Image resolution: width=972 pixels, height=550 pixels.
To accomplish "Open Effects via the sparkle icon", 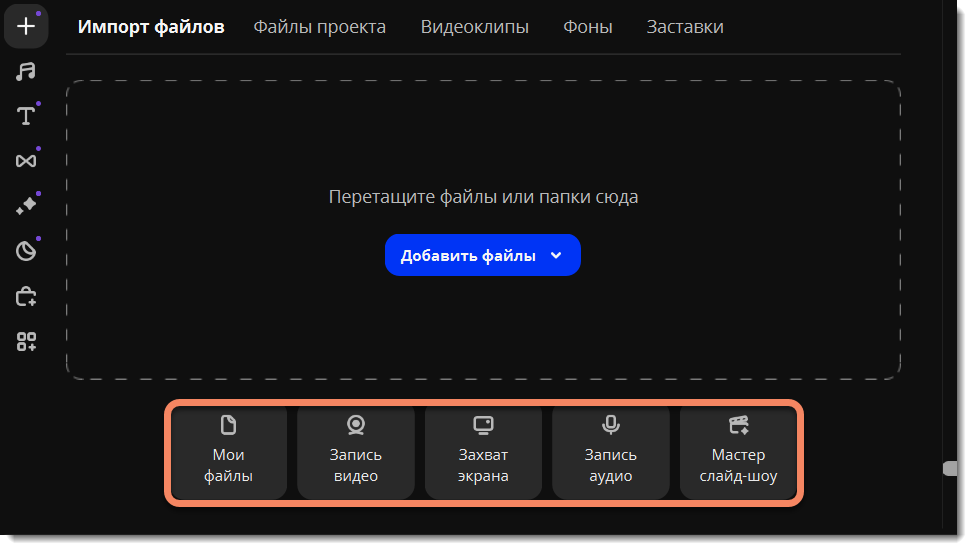I will click(x=26, y=205).
